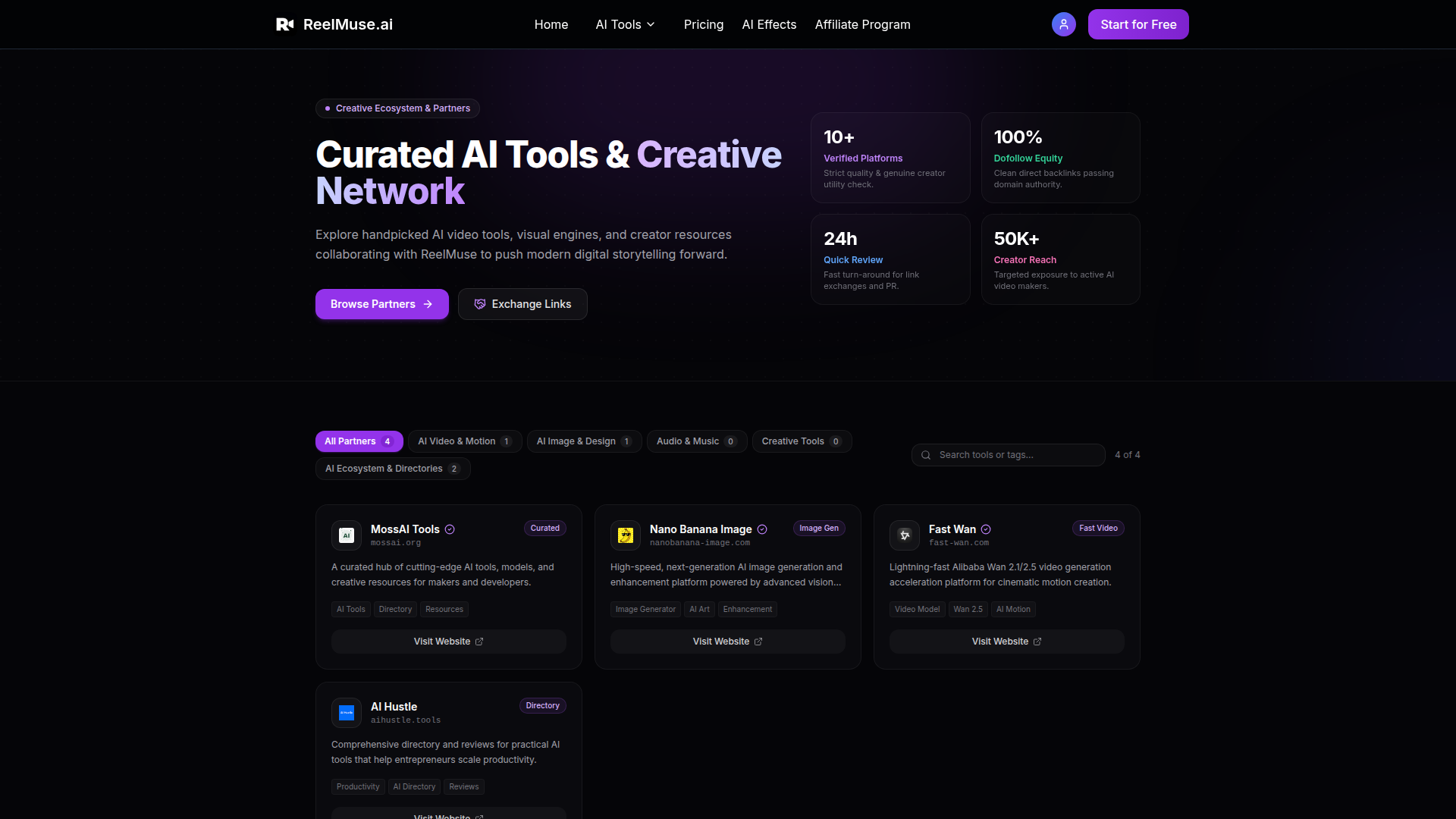Filter by AI Video & Motion

(465, 441)
